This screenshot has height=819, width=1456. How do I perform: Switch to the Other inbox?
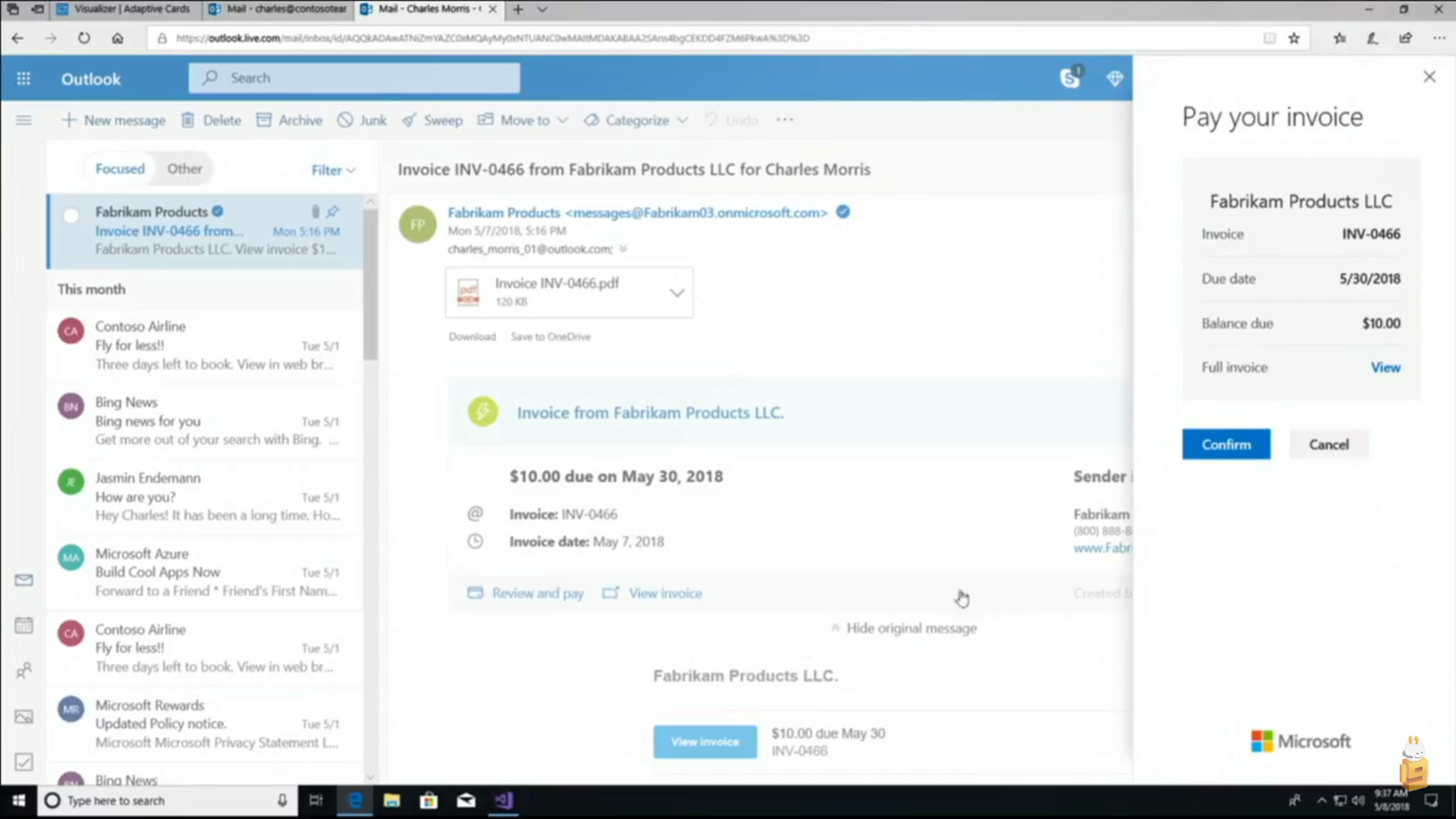coord(184,169)
